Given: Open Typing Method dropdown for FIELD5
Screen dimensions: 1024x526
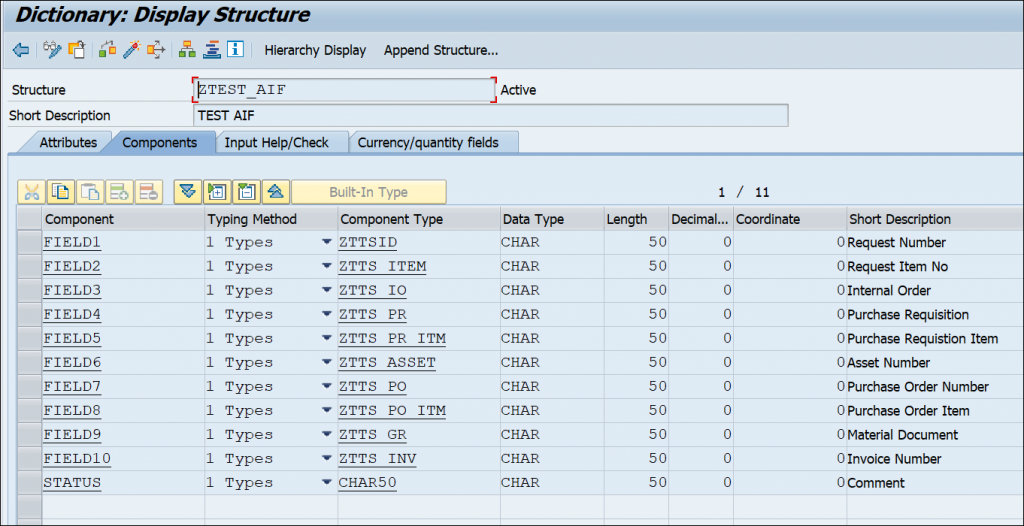Looking at the screenshot, I should click(327, 338).
